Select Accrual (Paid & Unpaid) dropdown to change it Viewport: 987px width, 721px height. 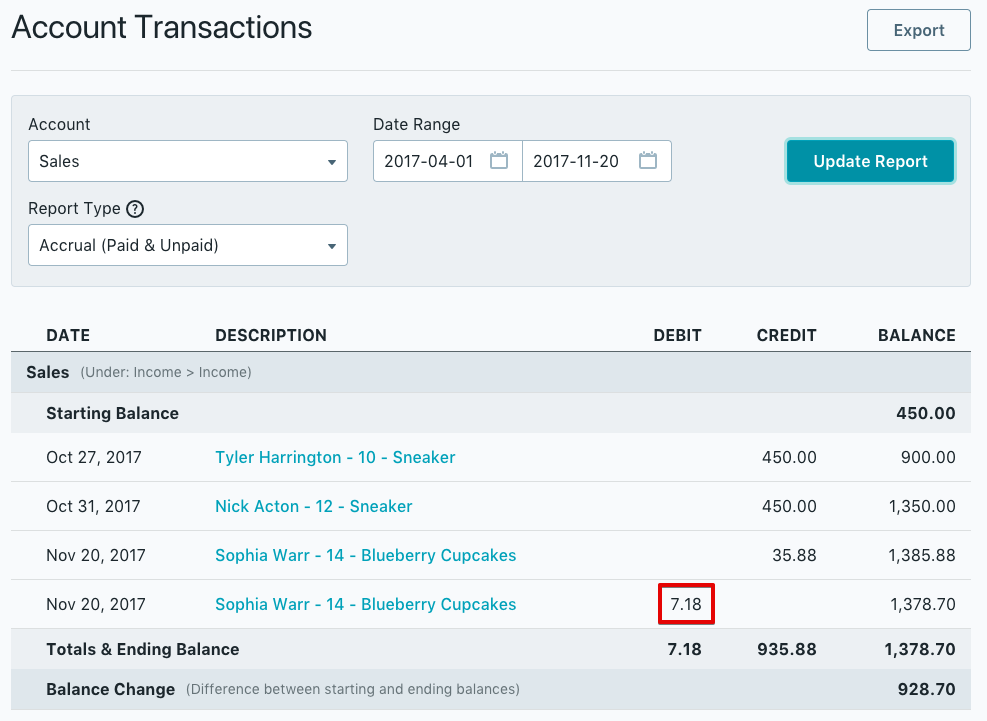pos(187,245)
